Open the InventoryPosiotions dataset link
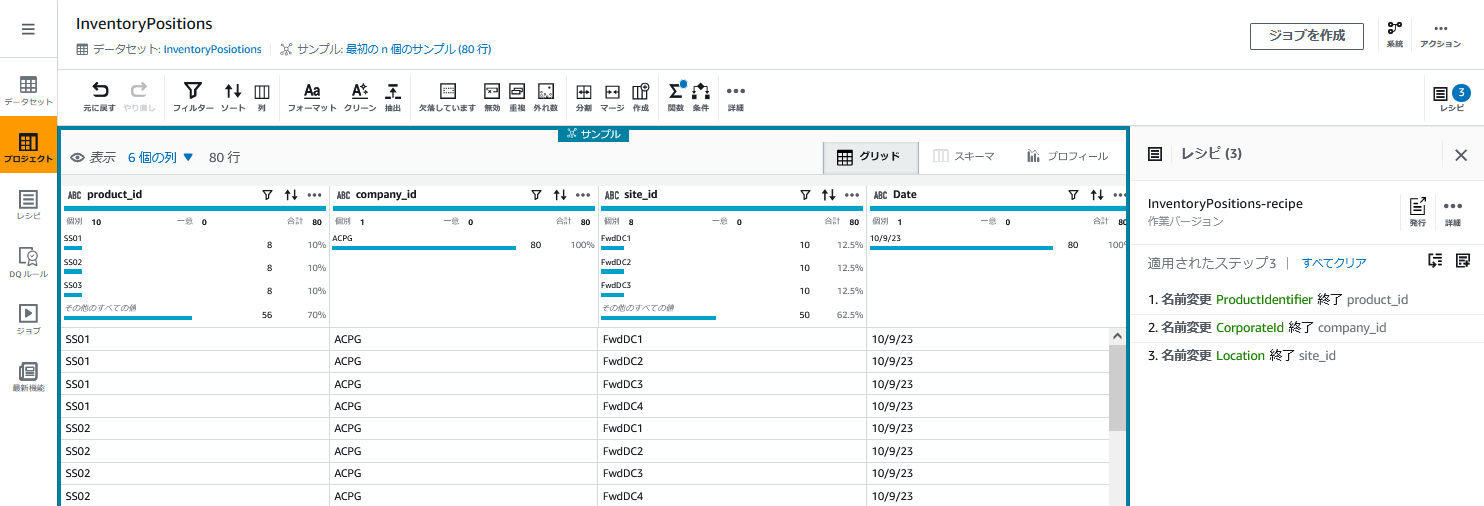The width and height of the screenshot is (1484, 506). [212, 49]
